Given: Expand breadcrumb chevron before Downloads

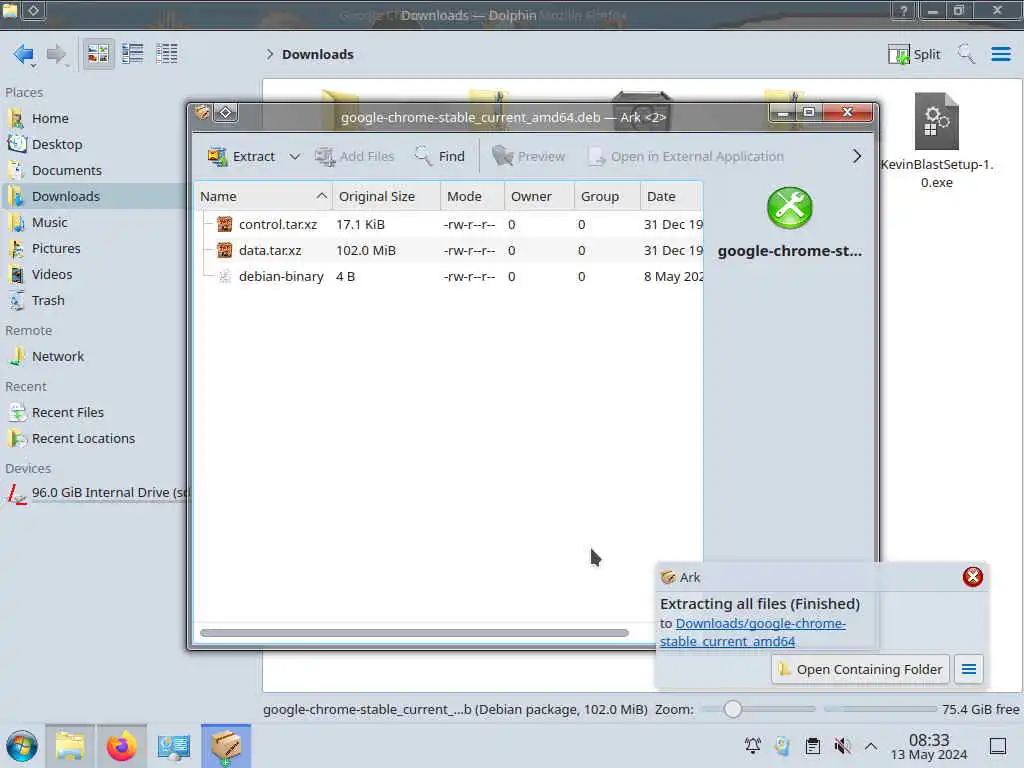Looking at the screenshot, I should coord(269,54).
